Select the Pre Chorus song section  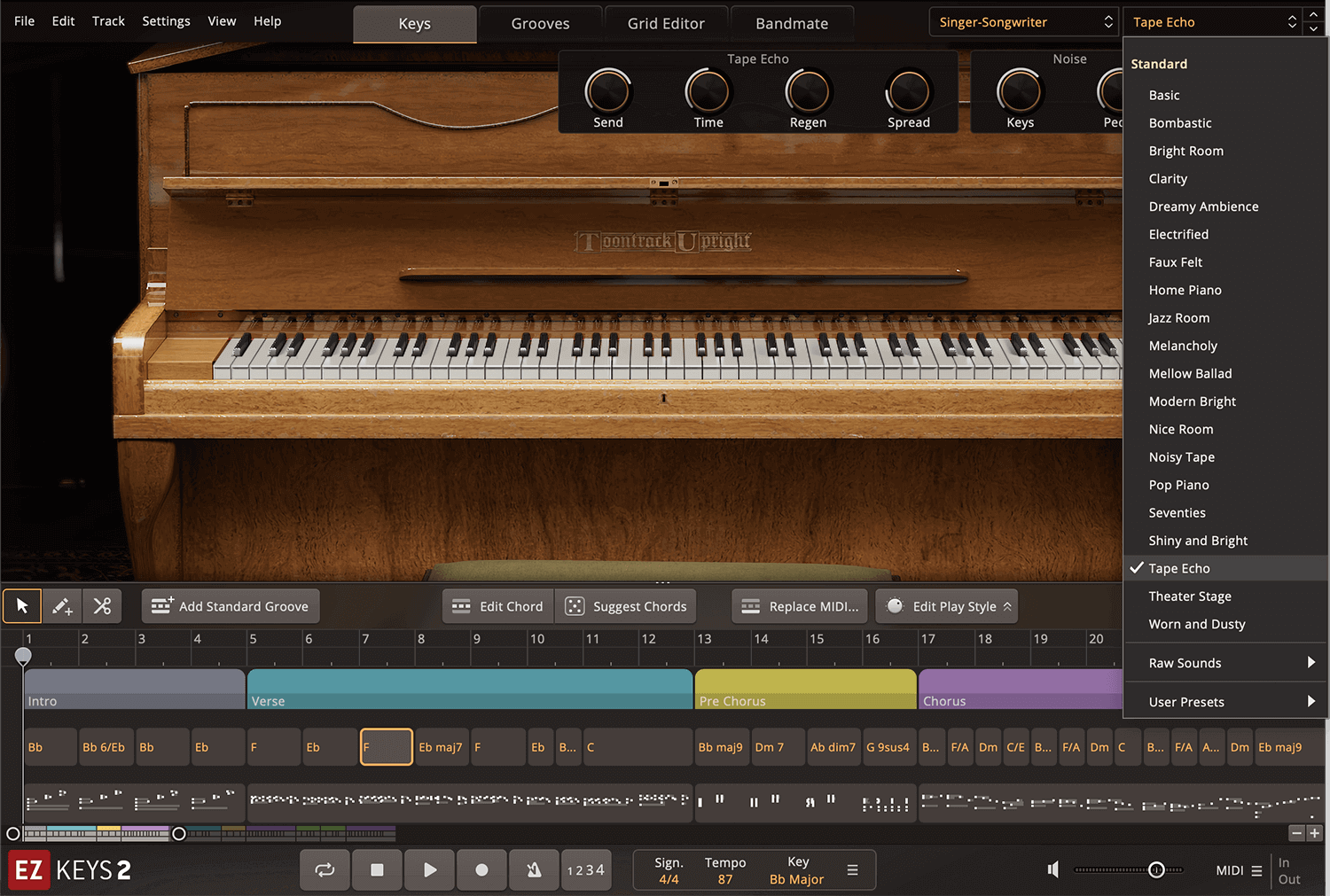(x=805, y=690)
